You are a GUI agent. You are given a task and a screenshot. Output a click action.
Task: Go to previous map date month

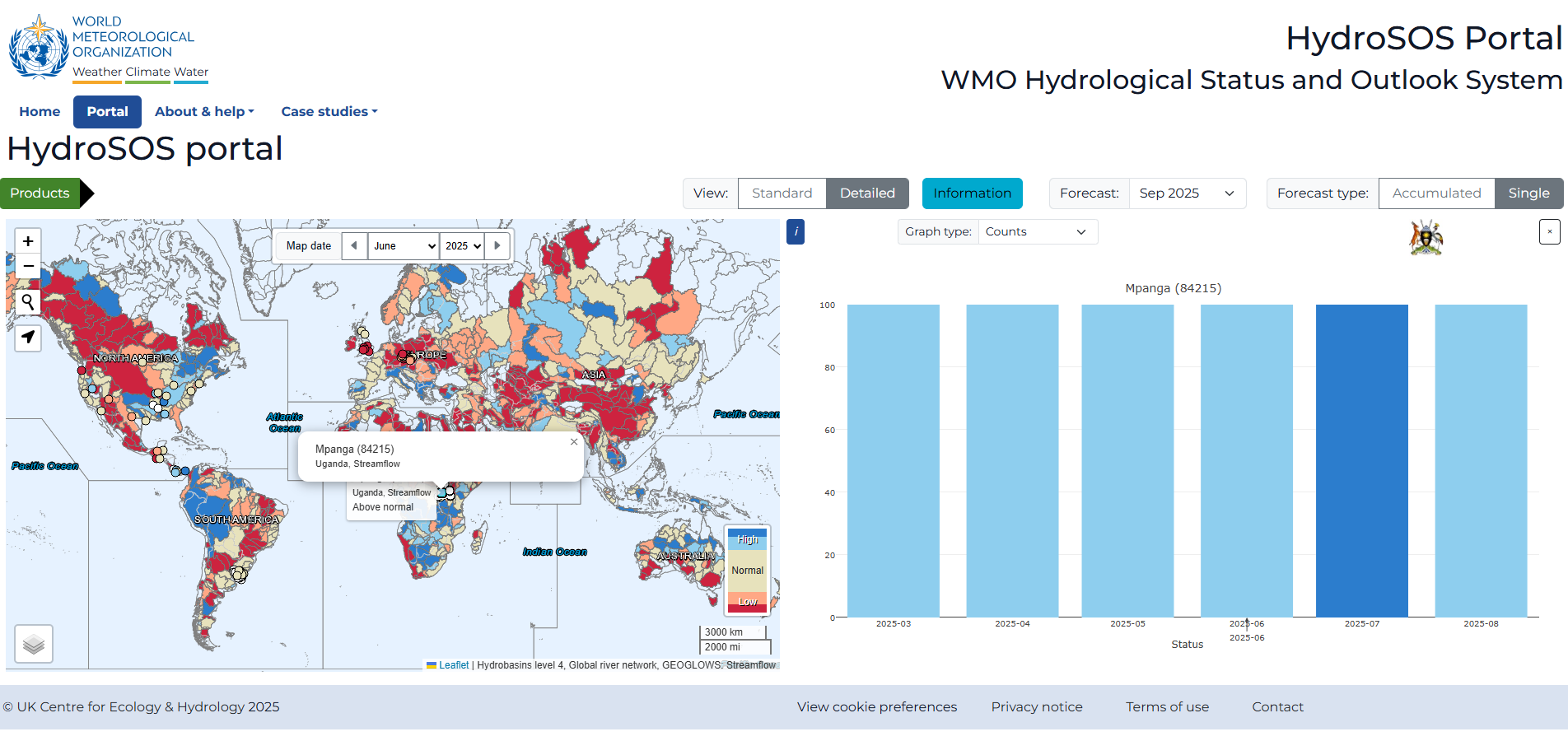pyautogui.click(x=354, y=245)
